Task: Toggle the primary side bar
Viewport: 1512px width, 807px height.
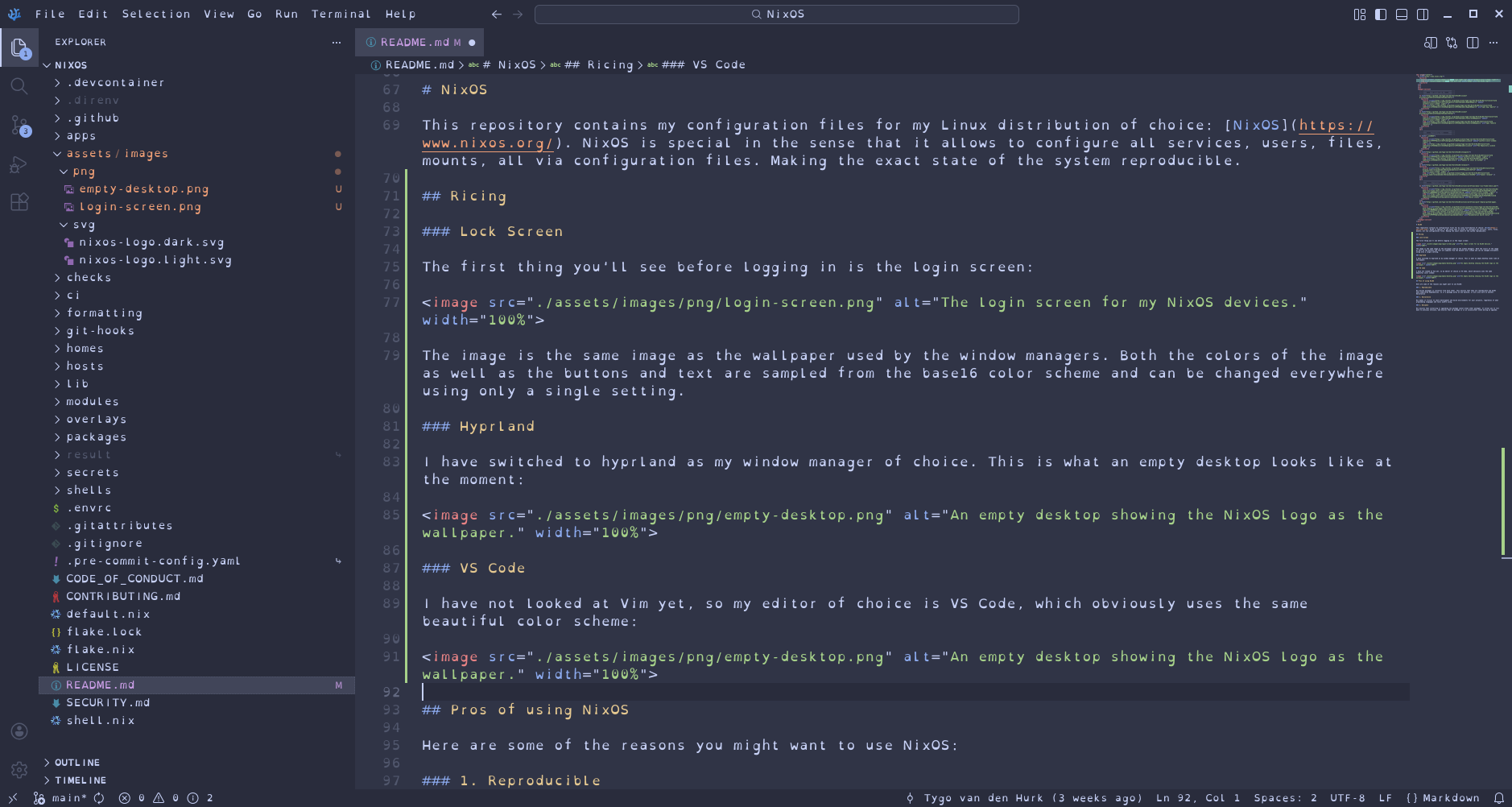Action: 1381,14
